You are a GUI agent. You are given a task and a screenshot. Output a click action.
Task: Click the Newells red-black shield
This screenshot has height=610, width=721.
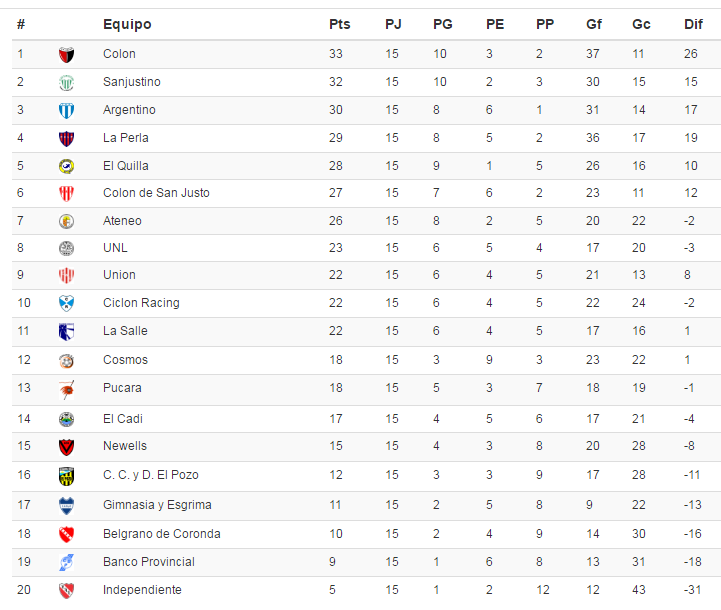click(x=67, y=447)
